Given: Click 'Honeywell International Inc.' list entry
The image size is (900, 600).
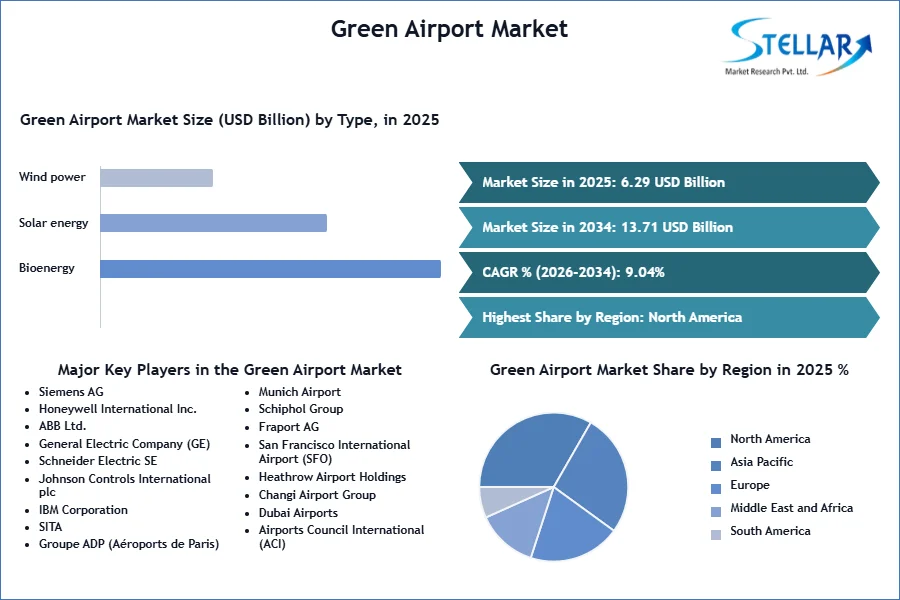Looking at the screenshot, I should coord(118,409).
